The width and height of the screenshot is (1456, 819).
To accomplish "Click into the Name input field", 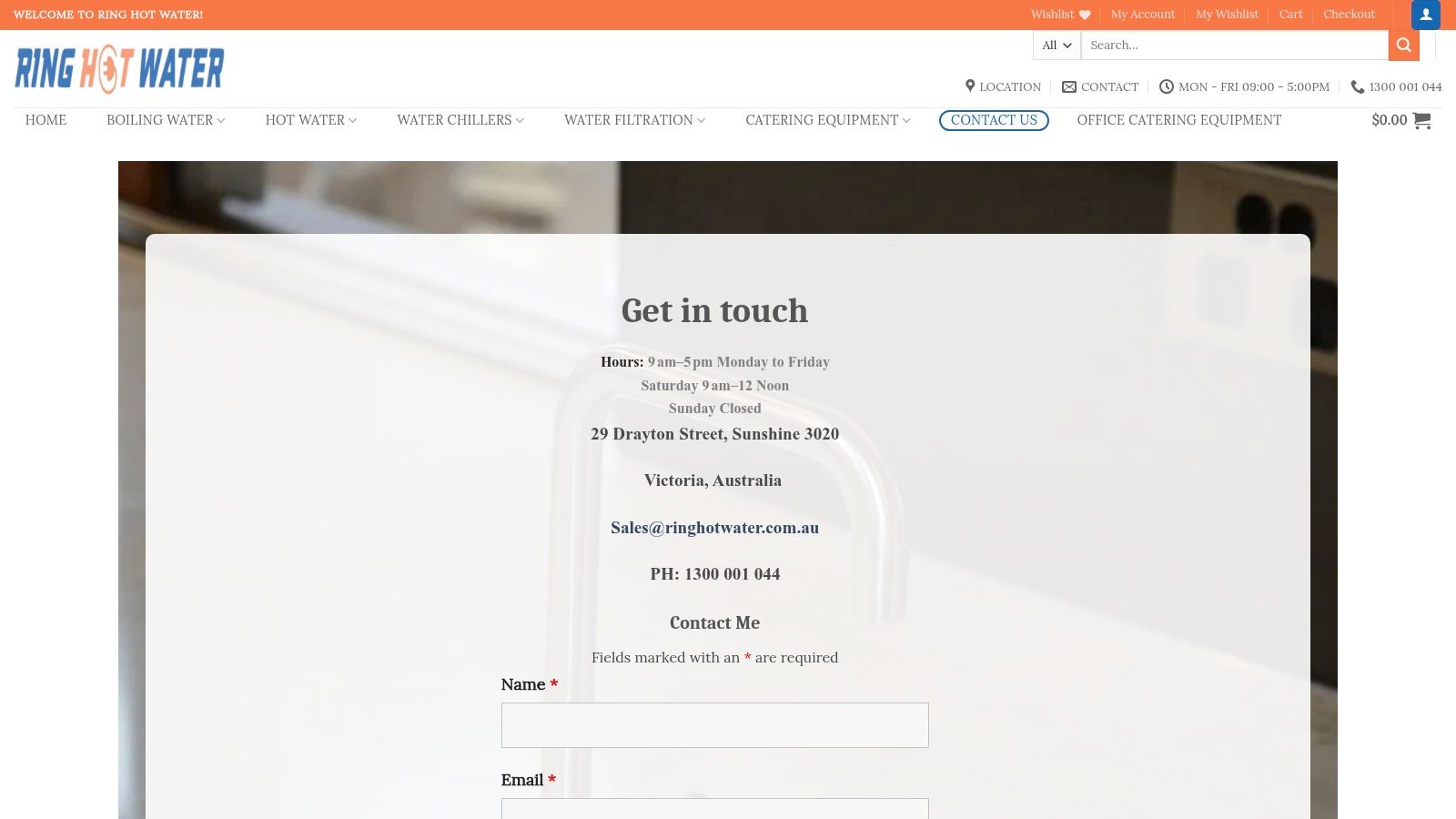I will point(714,725).
